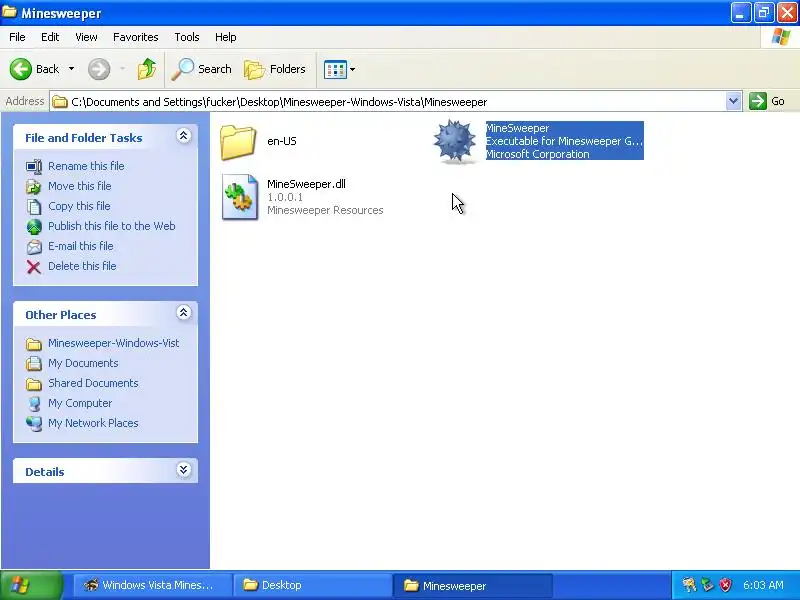800x600 pixels.
Task: Click E-mail this file
Action: 81,246
